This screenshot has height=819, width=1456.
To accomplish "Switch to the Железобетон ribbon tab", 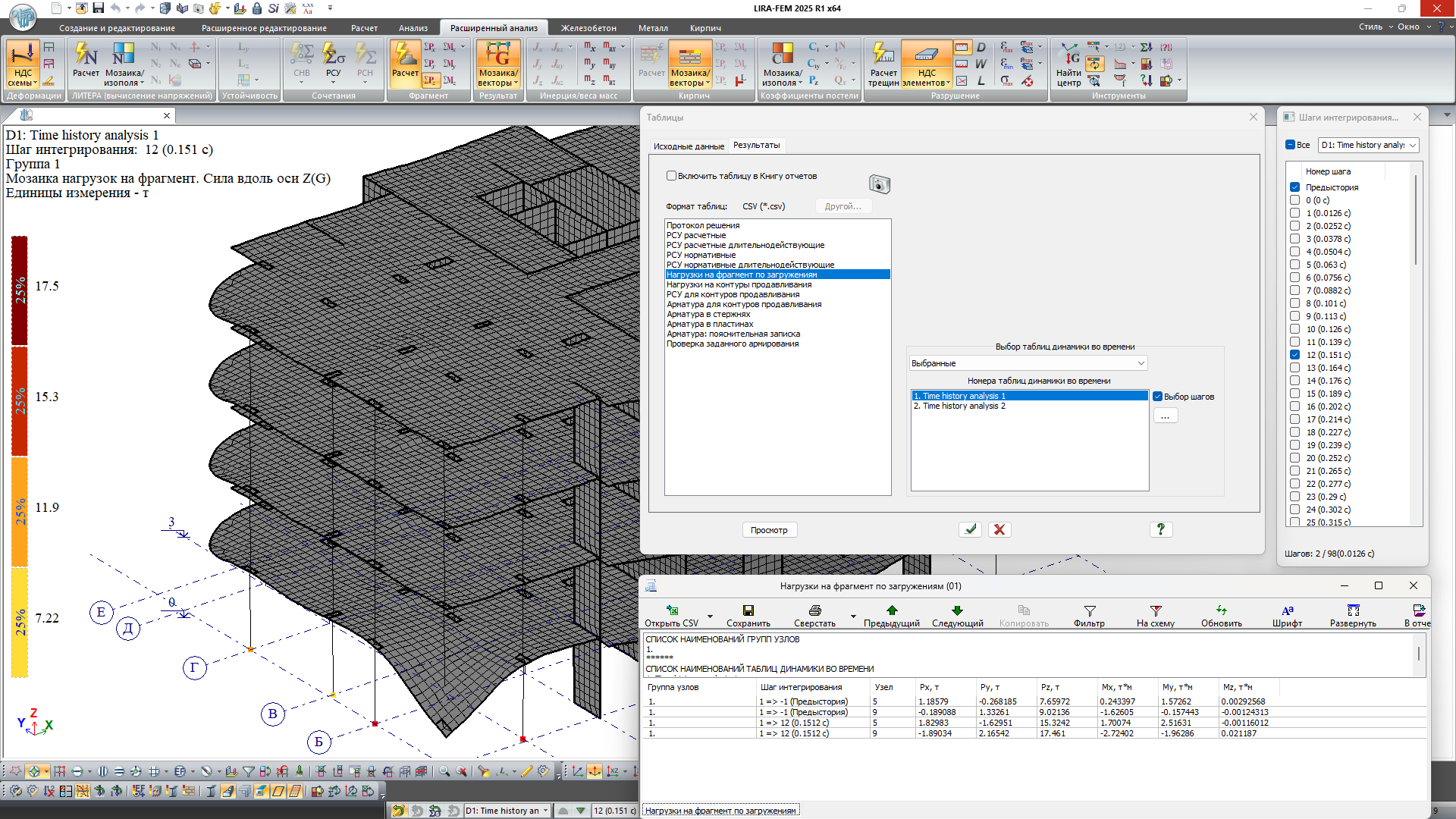I will coord(588,28).
